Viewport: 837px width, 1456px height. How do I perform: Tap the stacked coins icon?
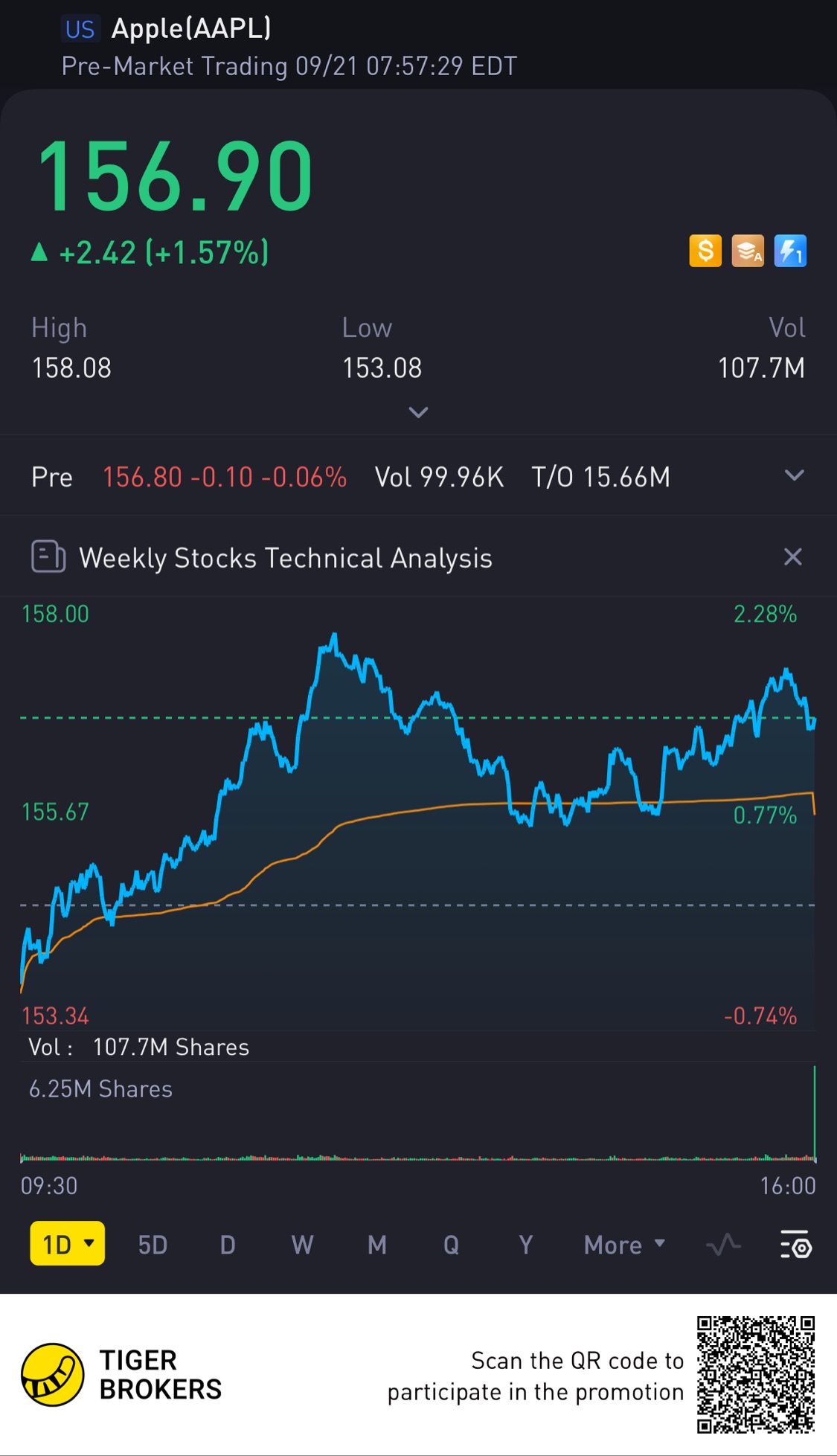[748, 251]
